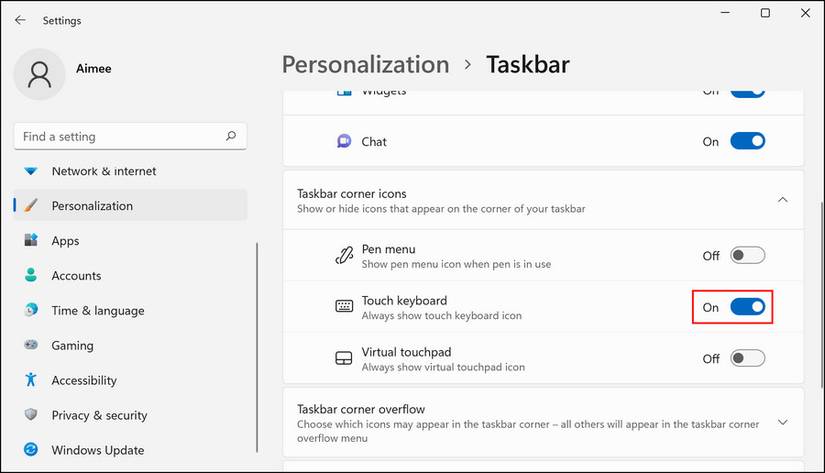Click the Time & language globe icon
Viewport: 825px width, 473px height.
point(31,310)
